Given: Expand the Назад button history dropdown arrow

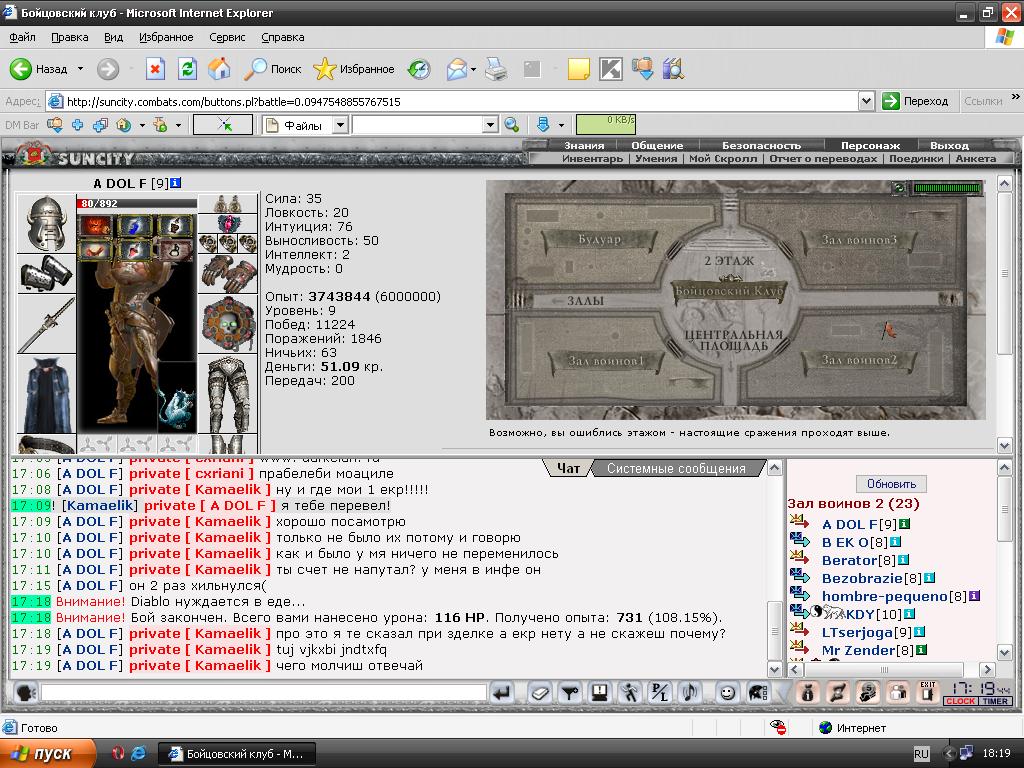Looking at the screenshot, I should pos(80,69).
